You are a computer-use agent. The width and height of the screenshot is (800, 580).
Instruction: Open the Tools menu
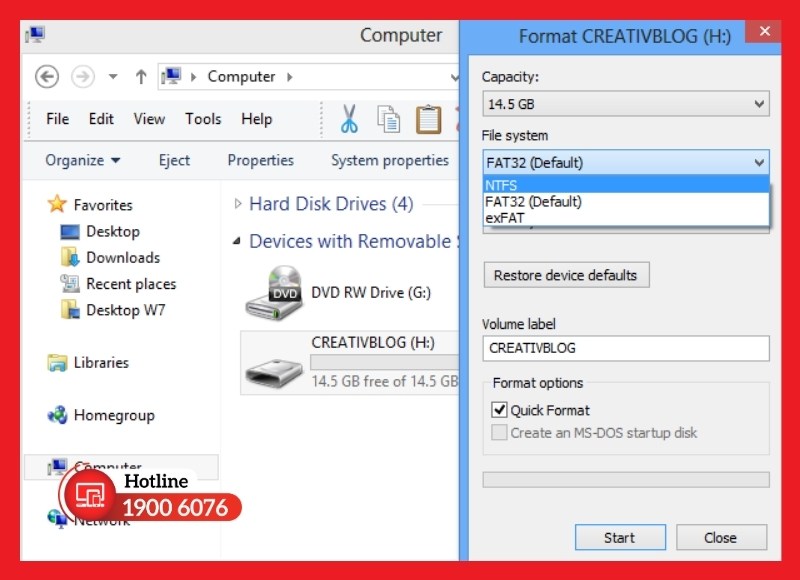[203, 119]
